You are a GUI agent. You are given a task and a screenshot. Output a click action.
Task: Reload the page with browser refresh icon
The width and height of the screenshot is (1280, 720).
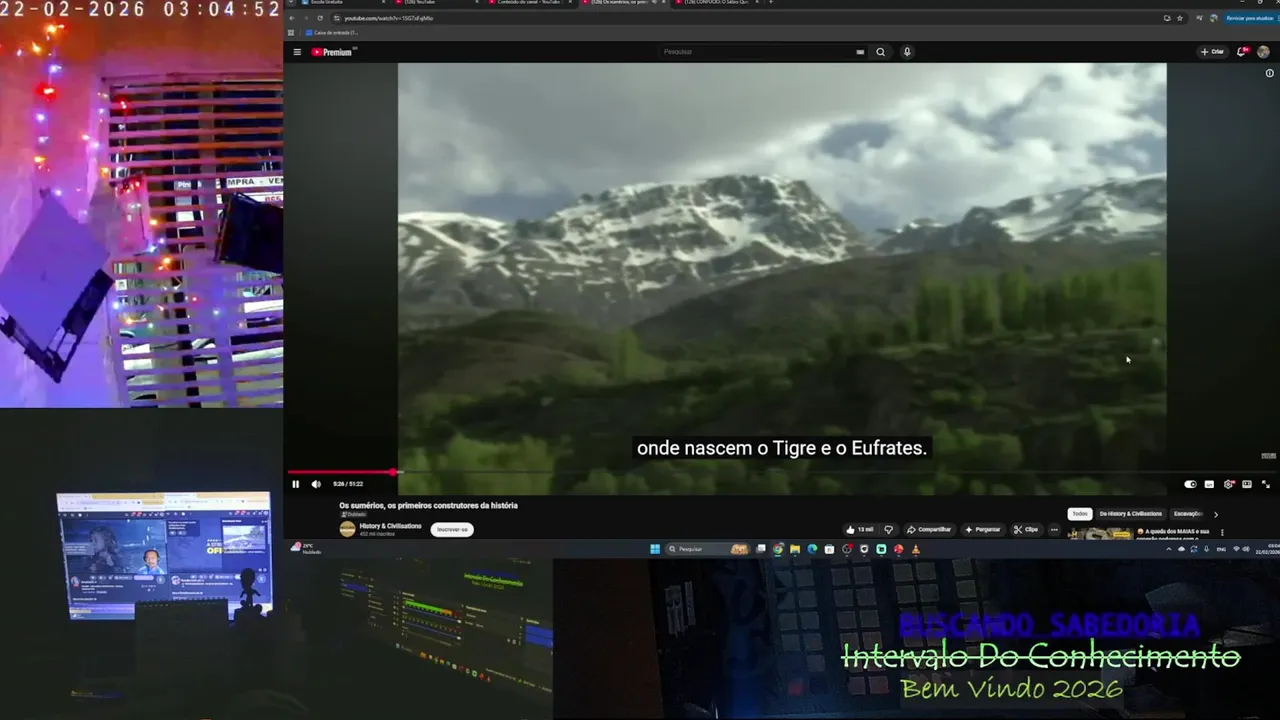[320, 18]
